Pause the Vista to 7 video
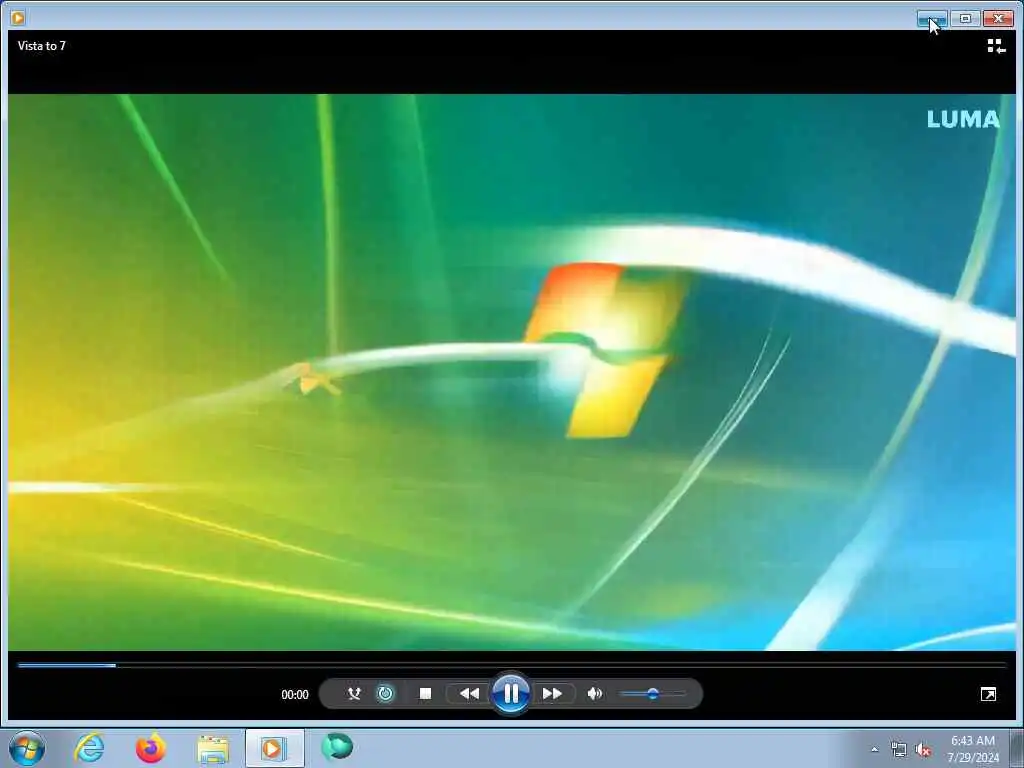This screenshot has height=768, width=1024. tap(511, 694)
